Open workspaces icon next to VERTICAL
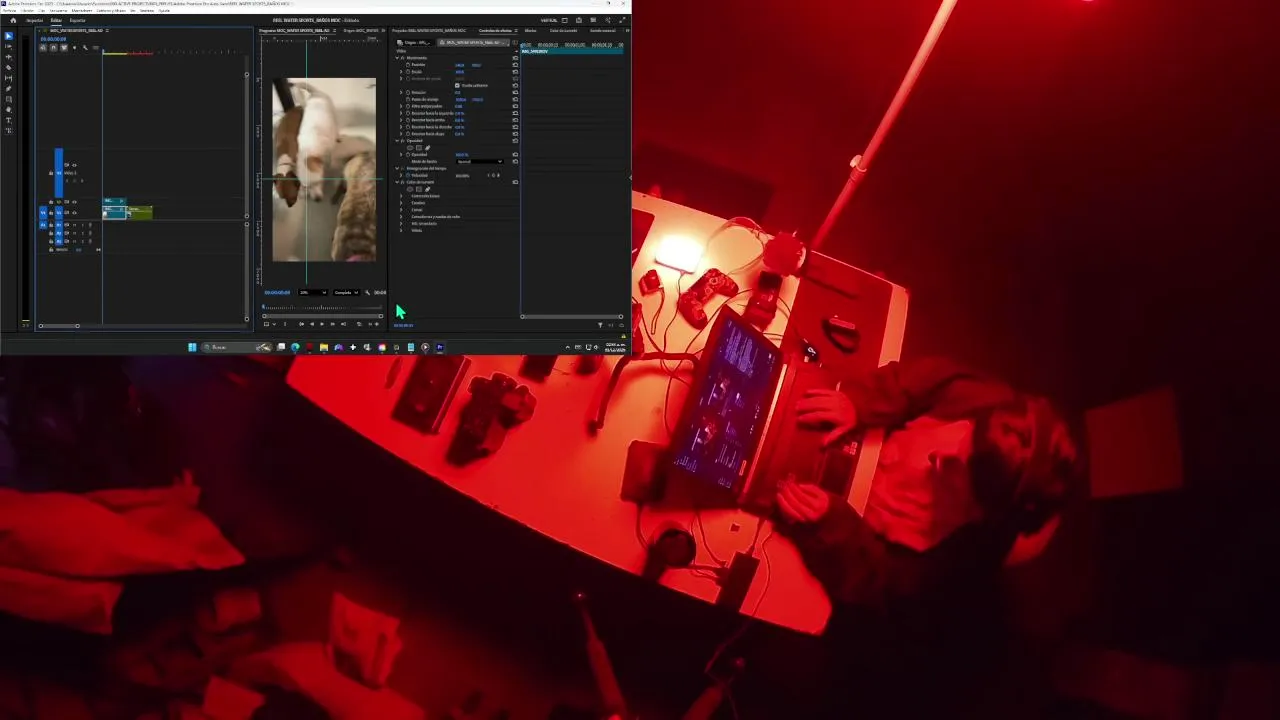The width and height of the screenshot is (1280, 720). pos(564,19)
